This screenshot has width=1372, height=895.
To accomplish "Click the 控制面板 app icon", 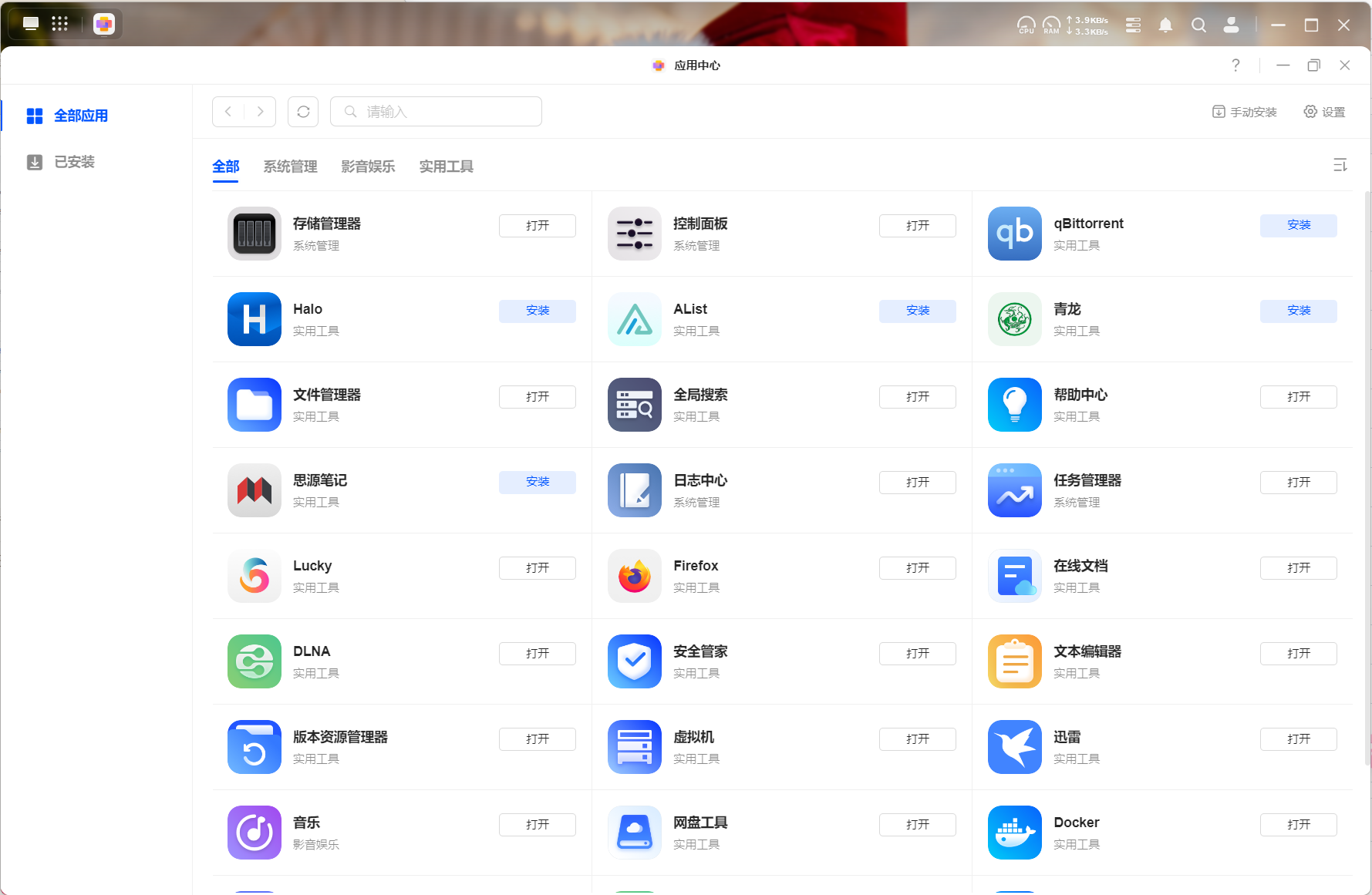I will [635, 234].
